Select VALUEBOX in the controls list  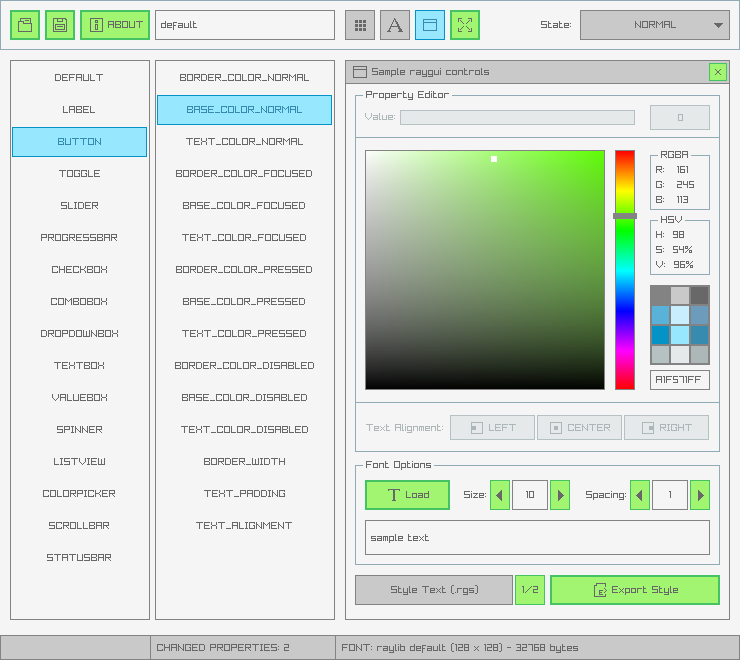point(79,398)
